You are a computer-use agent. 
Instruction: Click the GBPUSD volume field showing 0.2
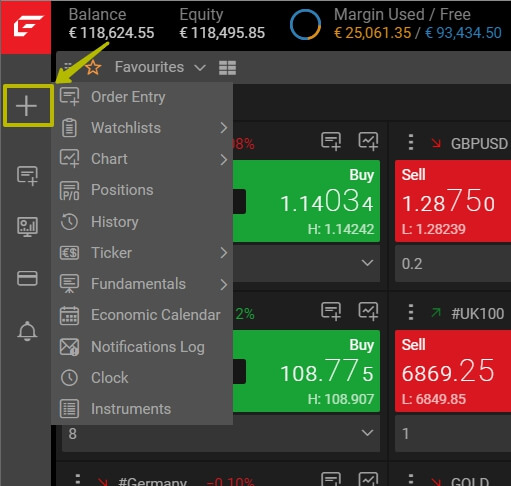click(x=453, y=264)
